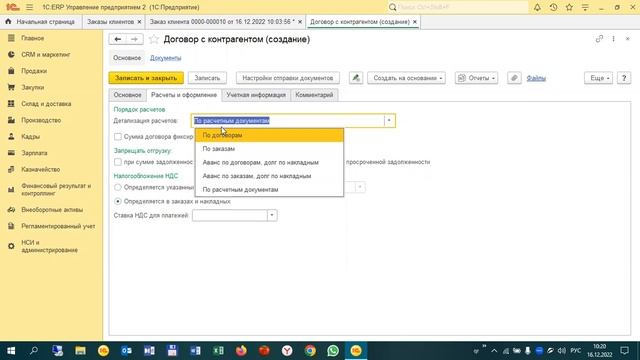Open CRM и маркетинг section
The height and width of the screenshot is (360, 640).
[x=46, y=54]
